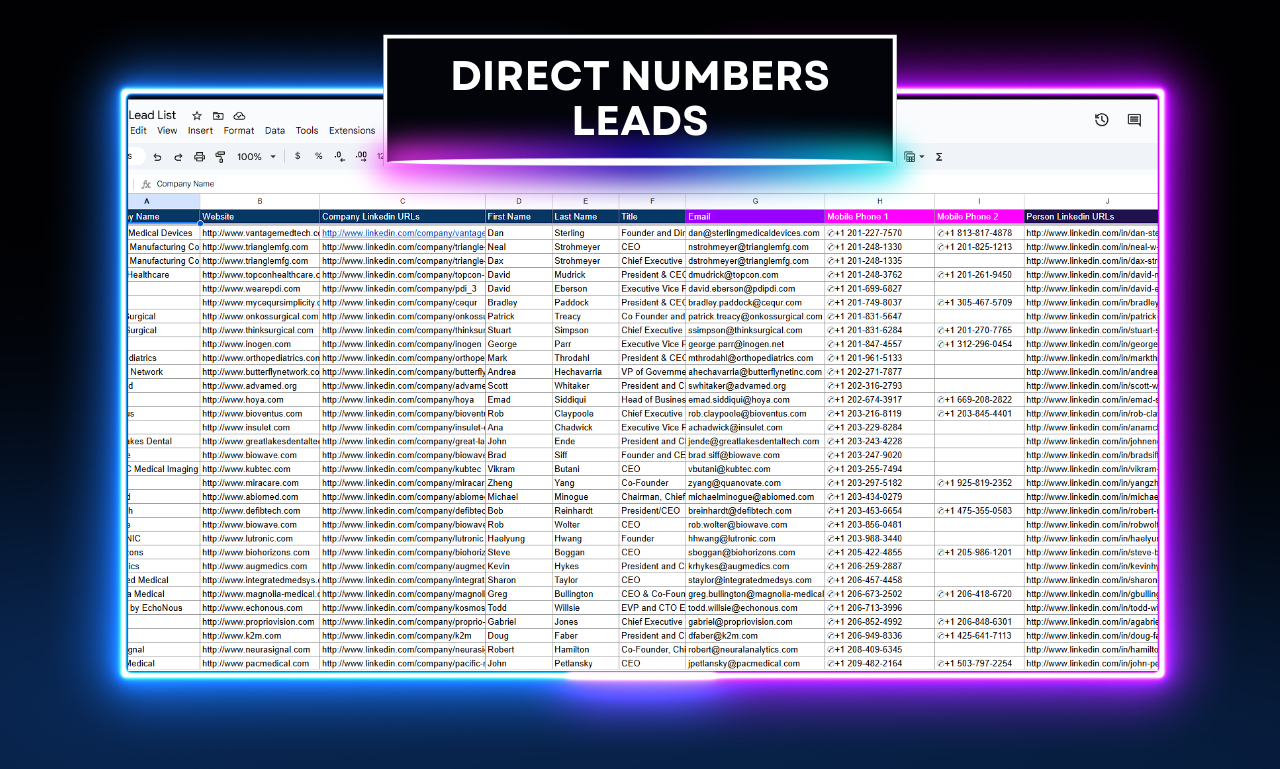The width and height of the screenshot is (1280, 769).
Task: Click the Company Linkedin URLs header cell
Action: tap(402, 216)
